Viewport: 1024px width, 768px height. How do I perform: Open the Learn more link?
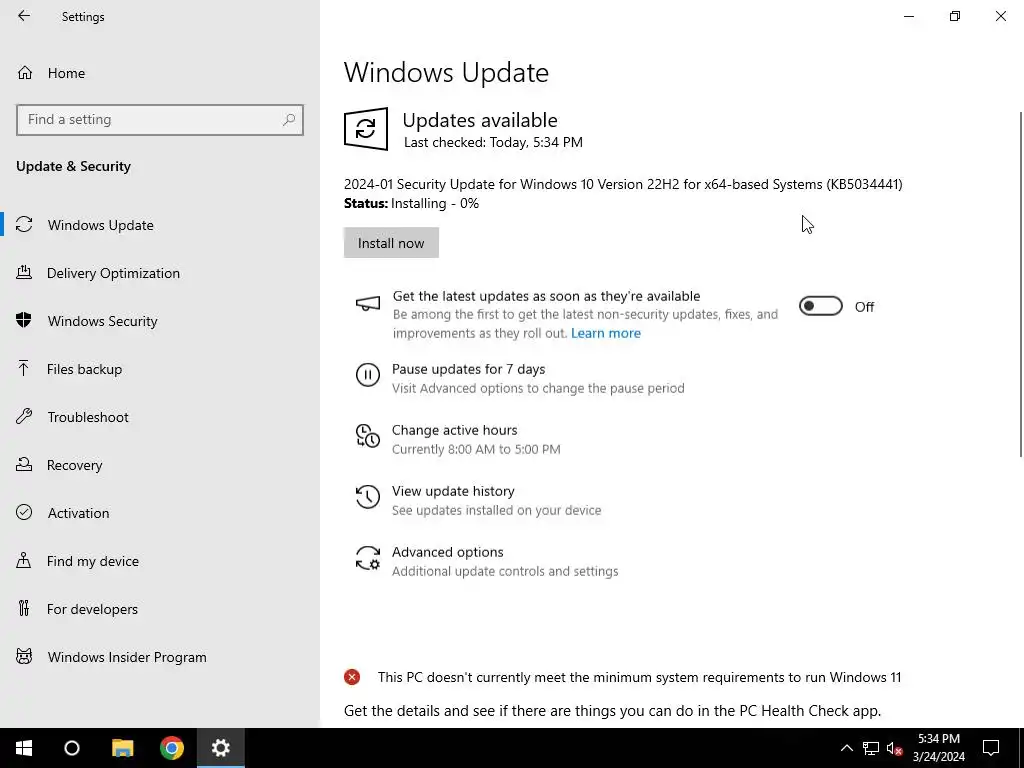click(605, 333)
